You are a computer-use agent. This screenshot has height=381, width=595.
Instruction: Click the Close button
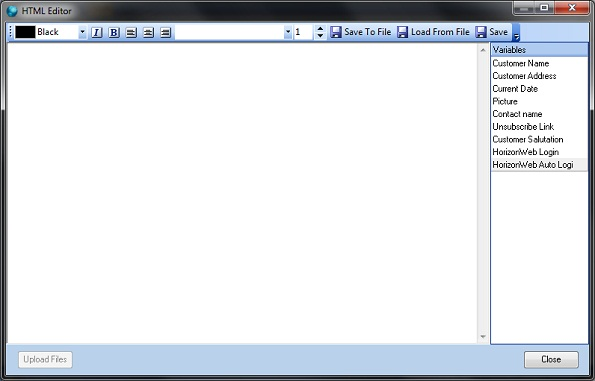pyautogui.click(x=551, y=359)
